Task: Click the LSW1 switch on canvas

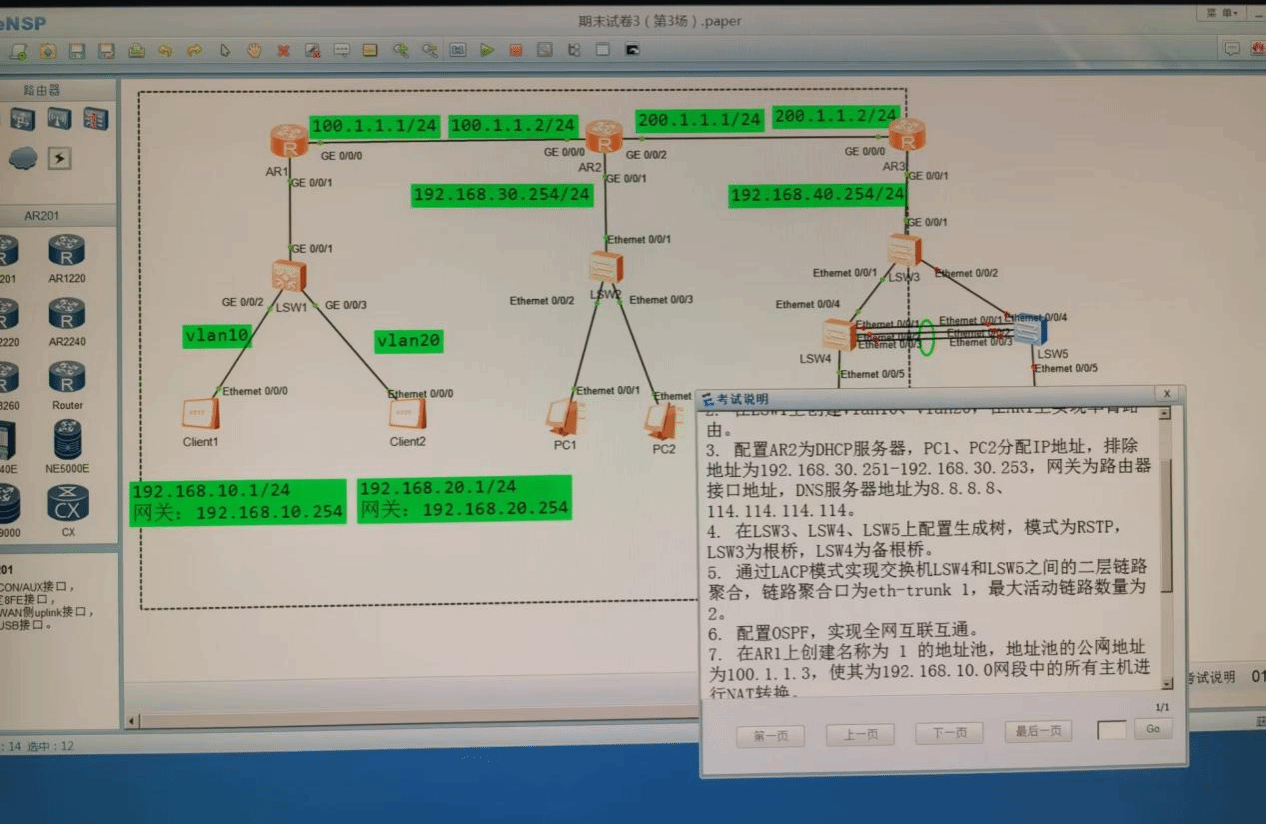Action: pyautogui.click(x=289, y=275)
